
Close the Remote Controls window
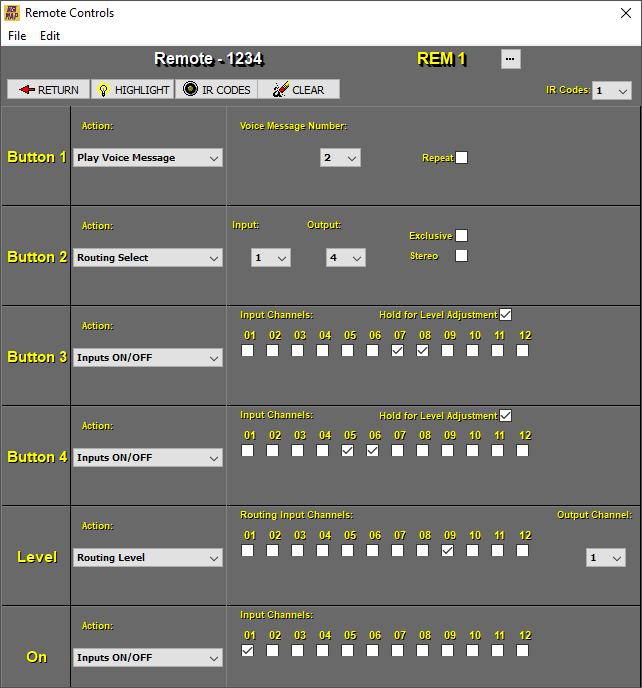coord(626,13)
